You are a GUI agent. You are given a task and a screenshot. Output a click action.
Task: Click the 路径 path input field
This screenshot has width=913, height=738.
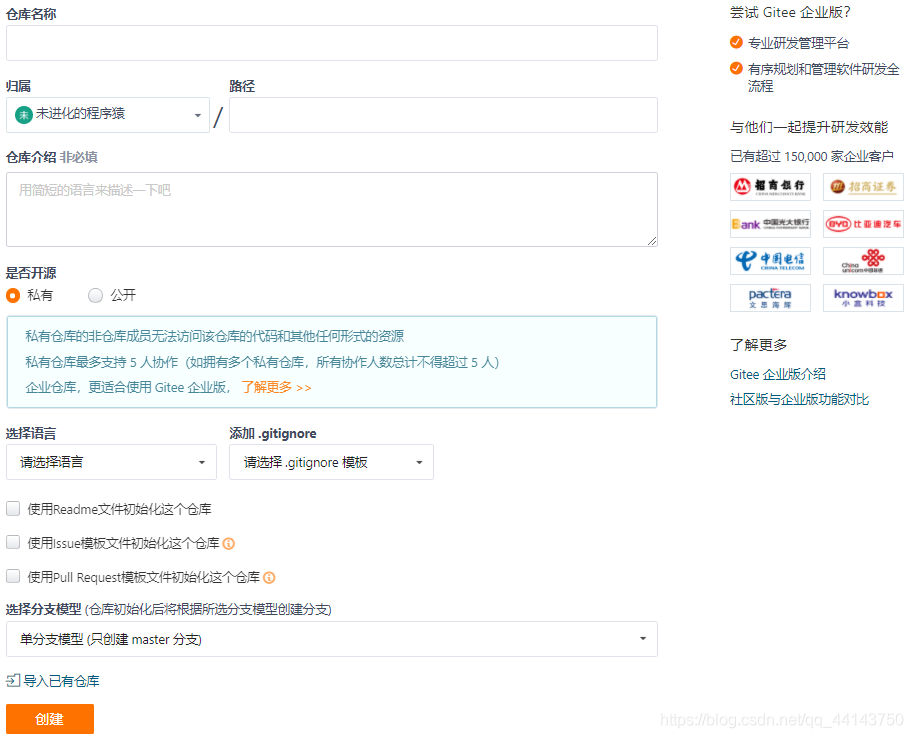click(443, 115)
